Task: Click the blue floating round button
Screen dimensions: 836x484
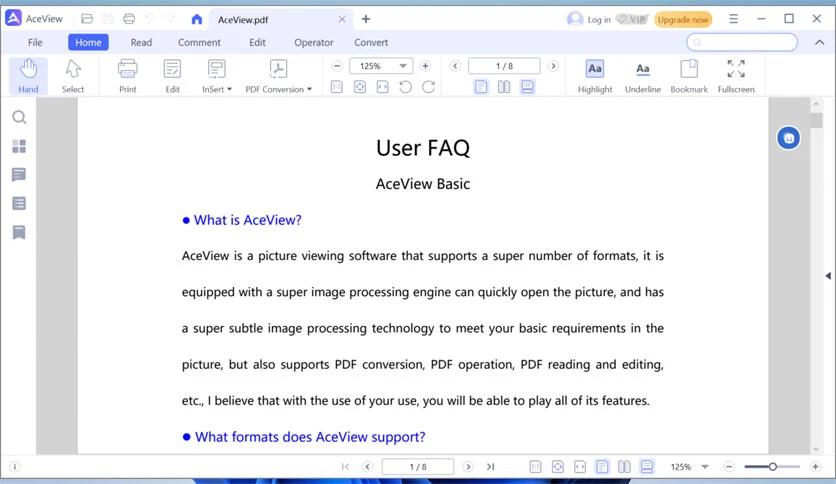Action: point(789,138)
